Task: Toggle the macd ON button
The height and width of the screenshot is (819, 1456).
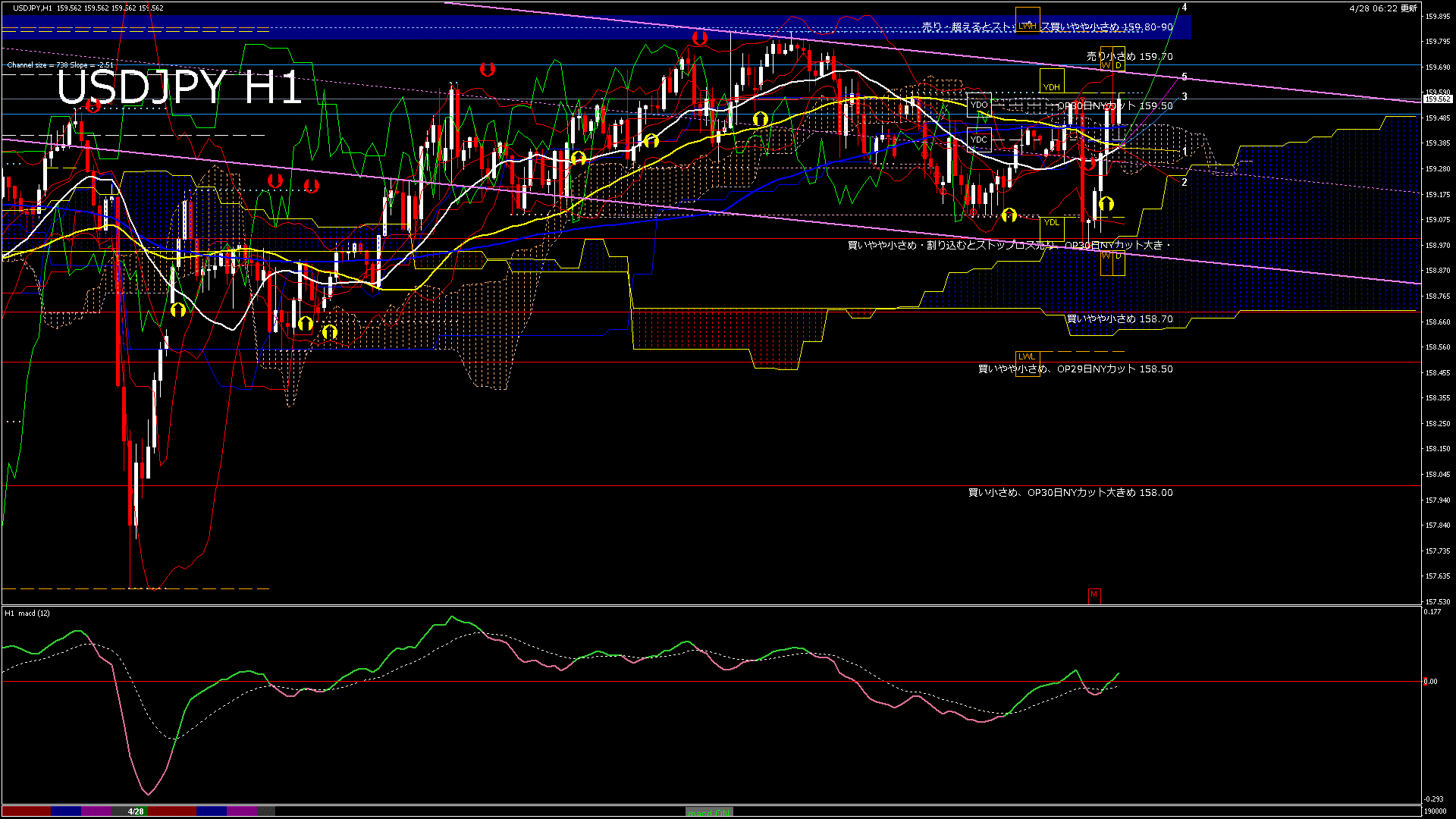Action: (708, 811)
